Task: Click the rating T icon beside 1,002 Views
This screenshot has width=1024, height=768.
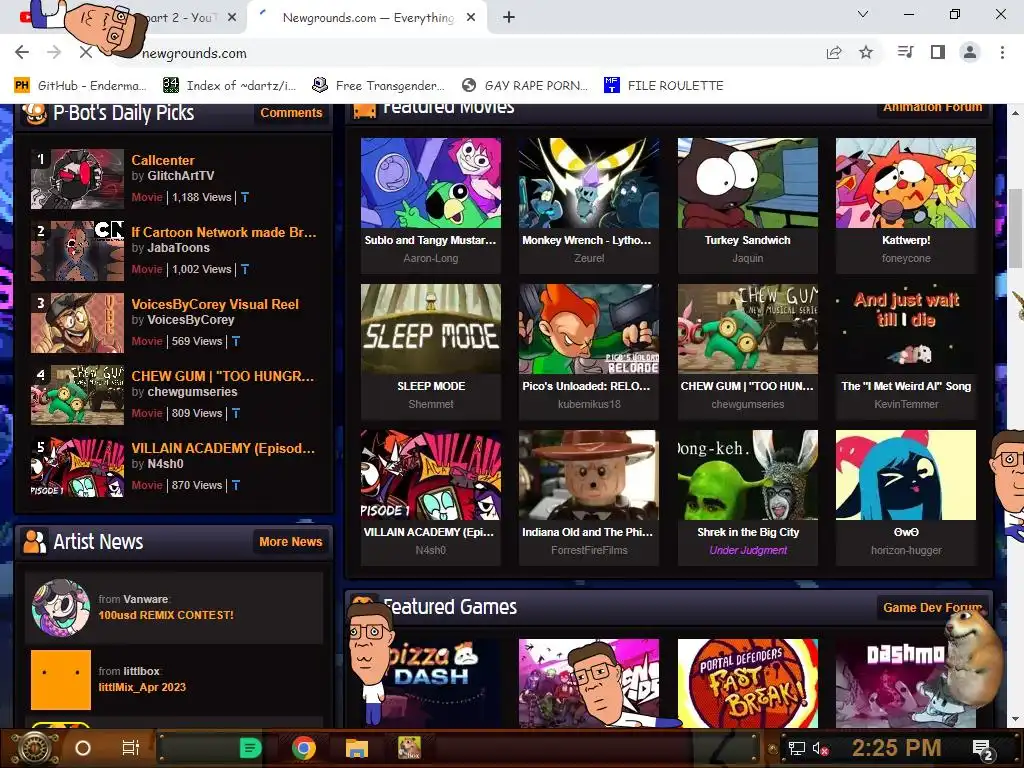Action: click(x=245, y=269)
